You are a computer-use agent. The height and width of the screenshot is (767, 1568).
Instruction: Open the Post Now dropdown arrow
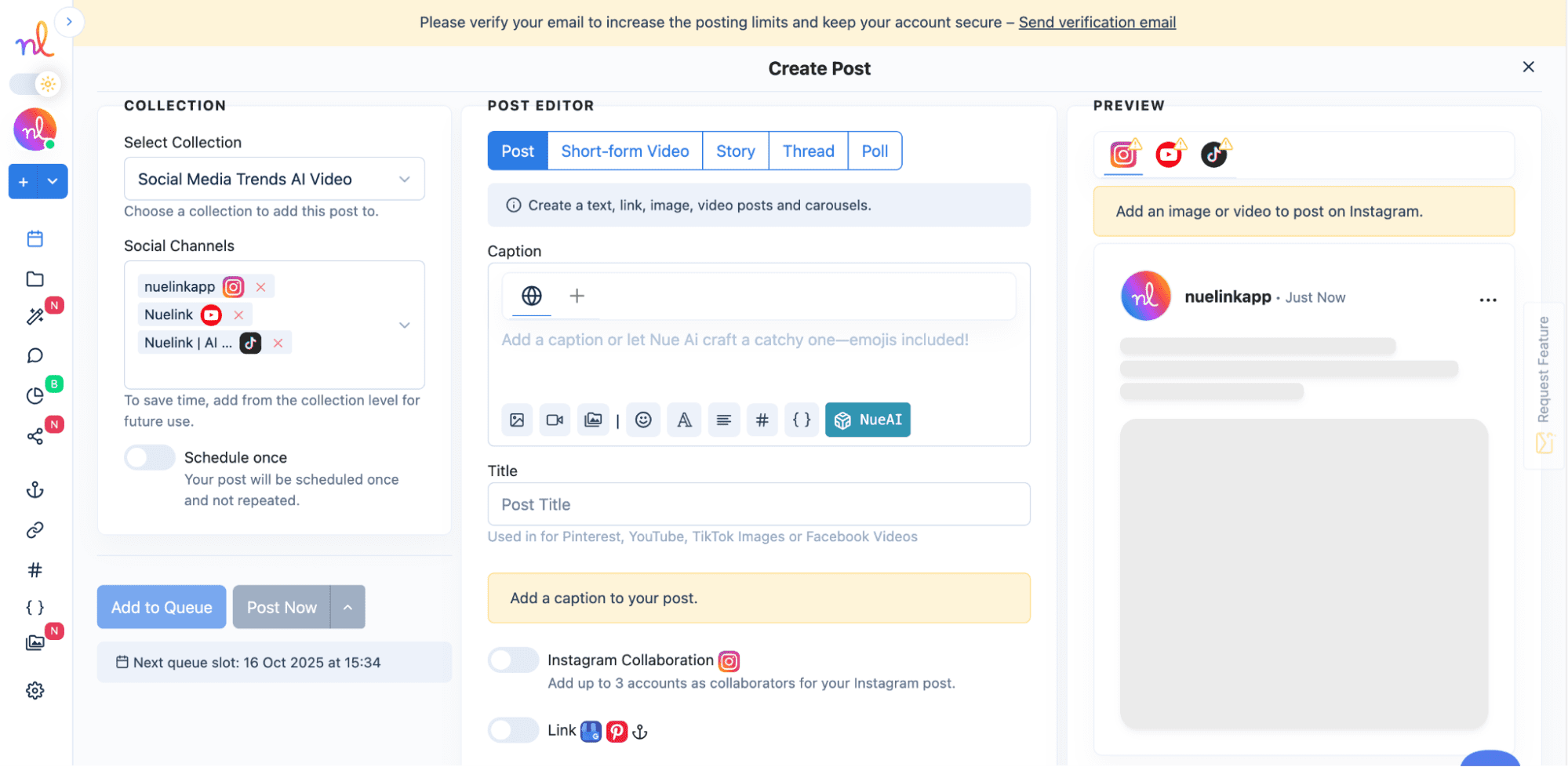[347, 606]
